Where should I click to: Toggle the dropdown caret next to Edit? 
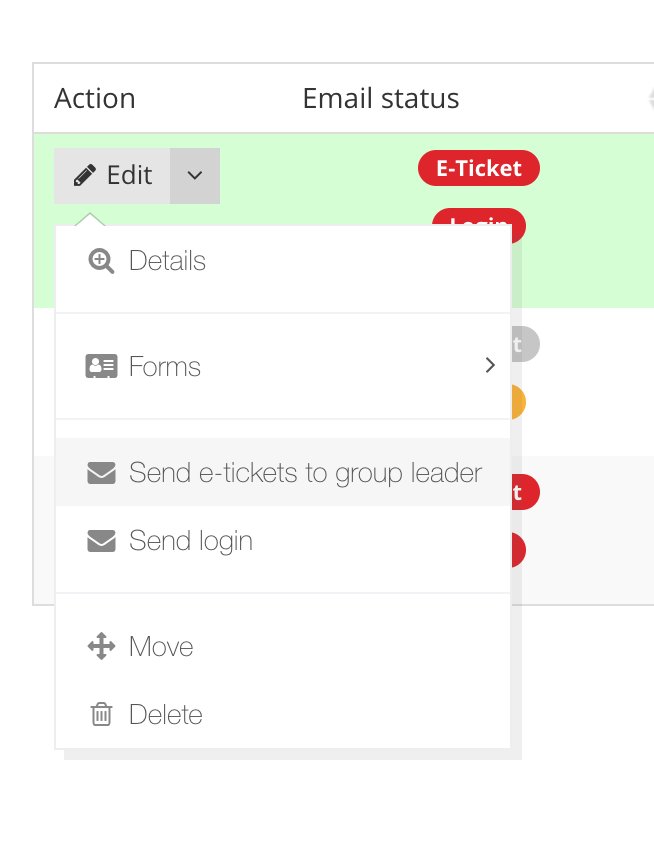tap(195, 176)
